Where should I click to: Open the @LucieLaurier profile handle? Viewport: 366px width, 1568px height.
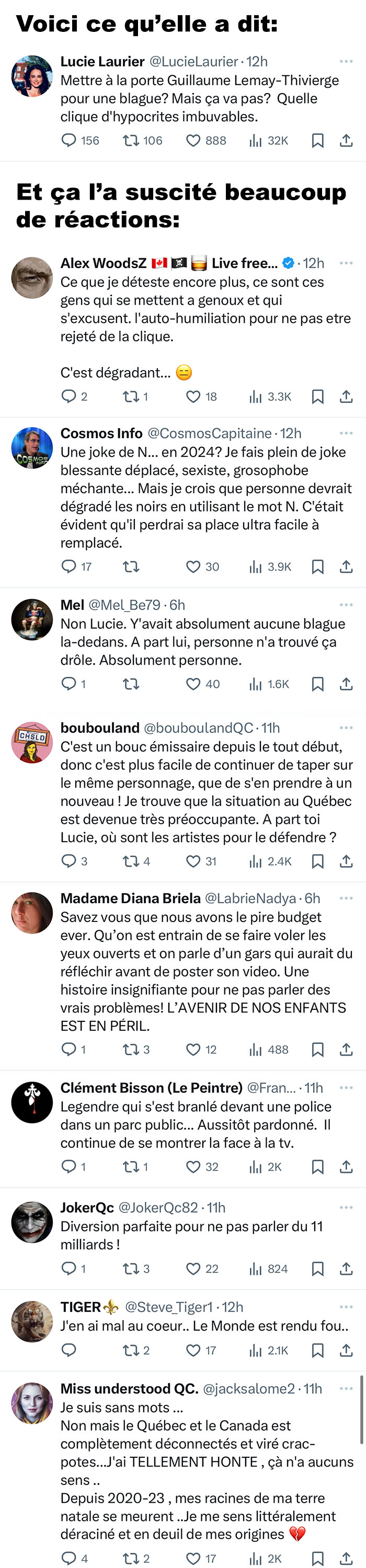coord(193,62)
